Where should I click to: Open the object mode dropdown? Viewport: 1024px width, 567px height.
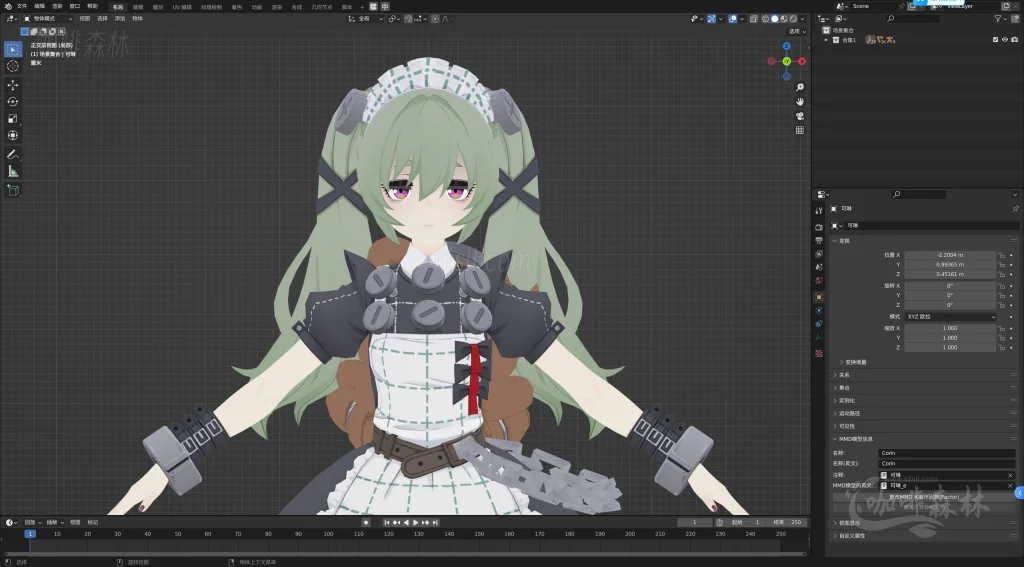click(48, 19)
